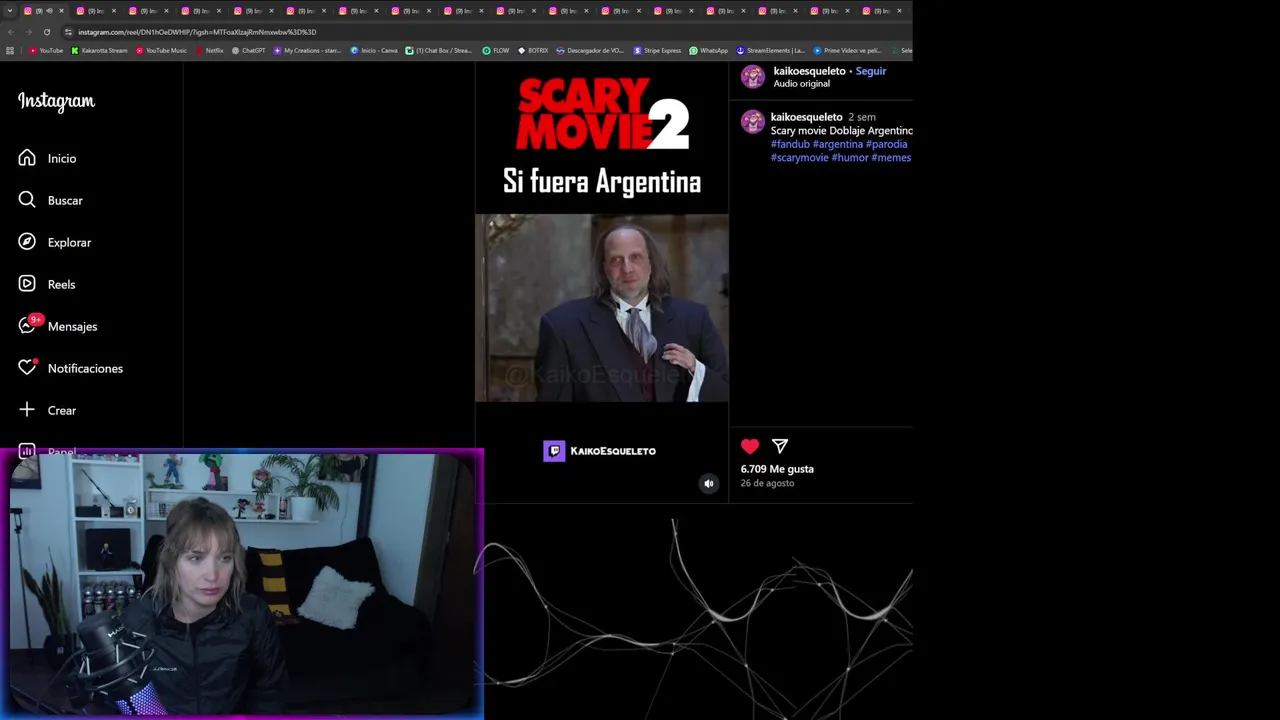Open the ChatGPT bookmark
The height and width of the screenshot is (720, 1280).
point(248,50)
